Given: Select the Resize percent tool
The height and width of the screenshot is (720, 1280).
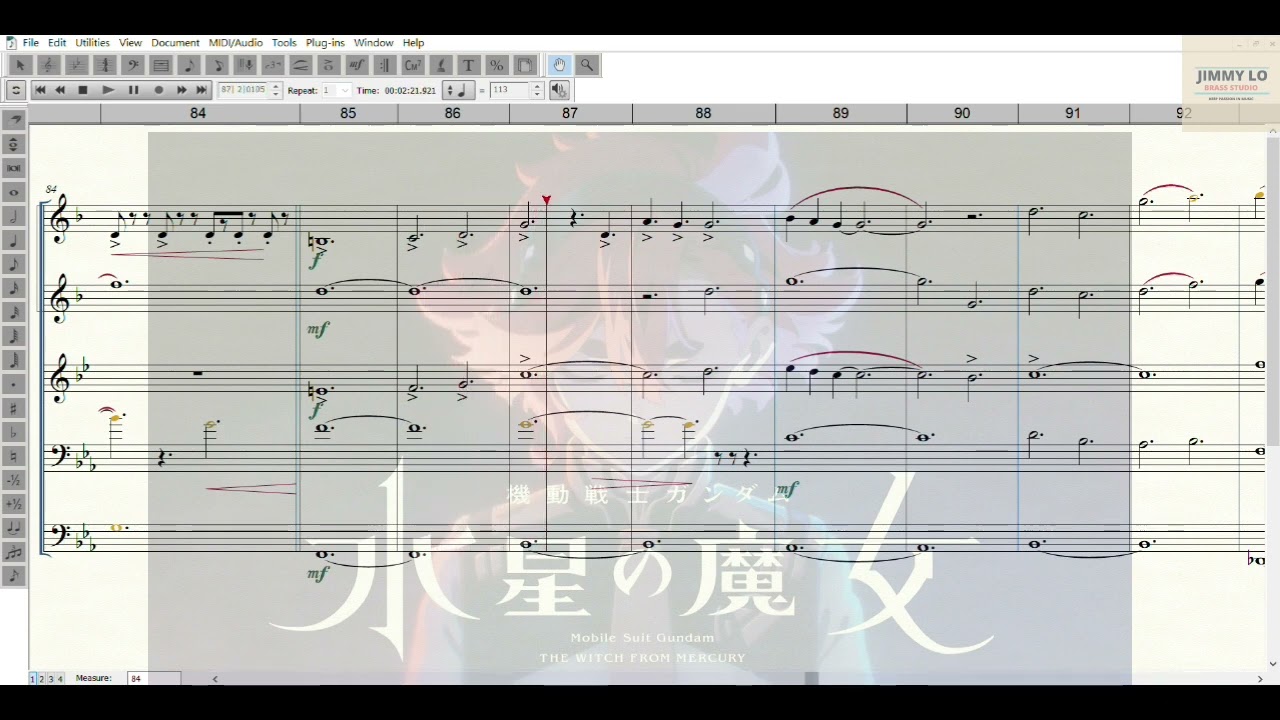Looking at the screenshot, I should [x=496, y=65].
